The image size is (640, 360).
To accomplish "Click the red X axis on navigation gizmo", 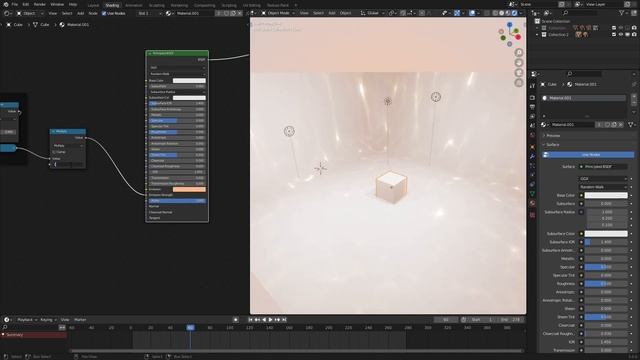I will click(x=518, y=37).
